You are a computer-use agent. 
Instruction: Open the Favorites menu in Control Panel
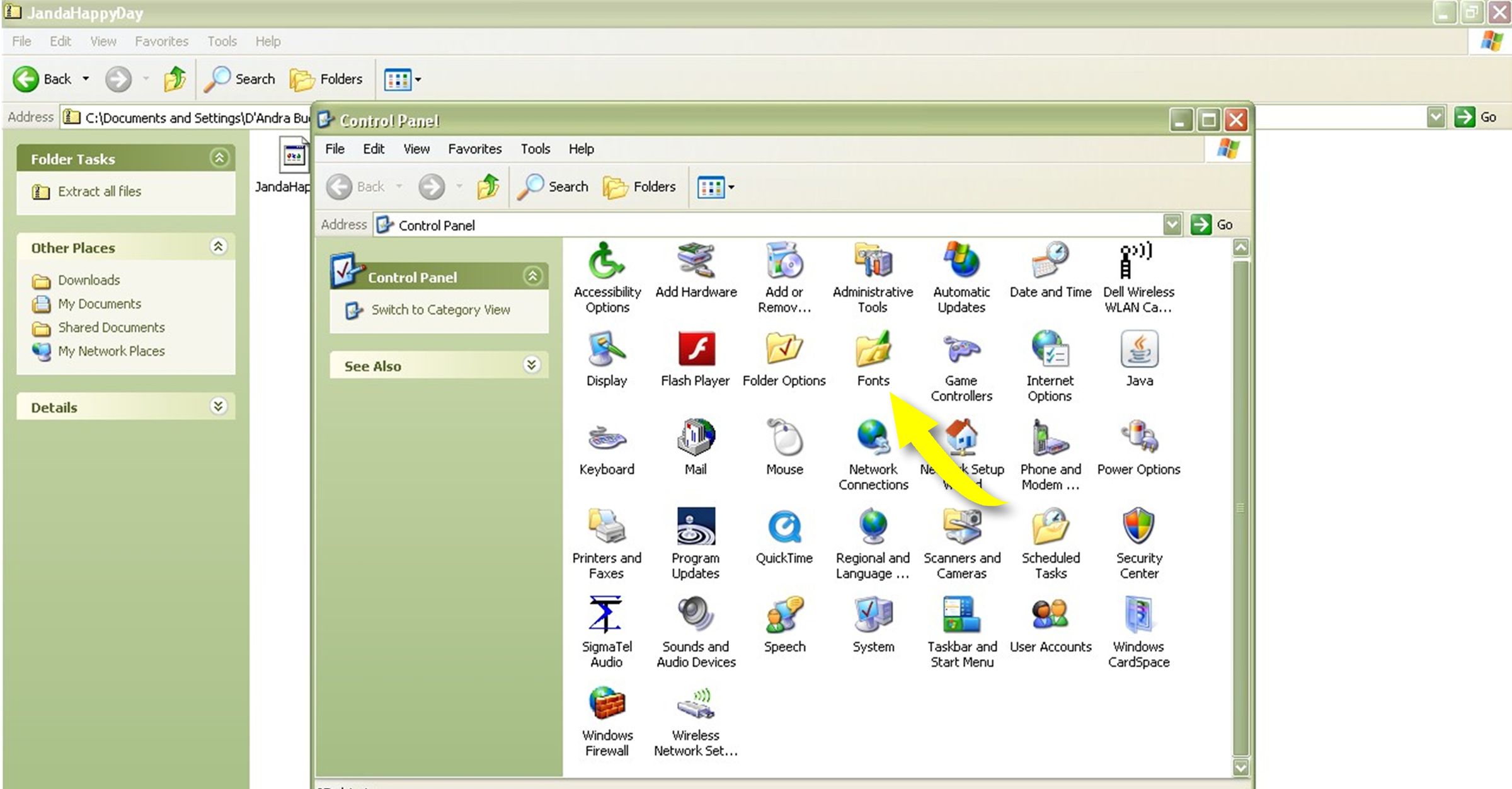474,149
